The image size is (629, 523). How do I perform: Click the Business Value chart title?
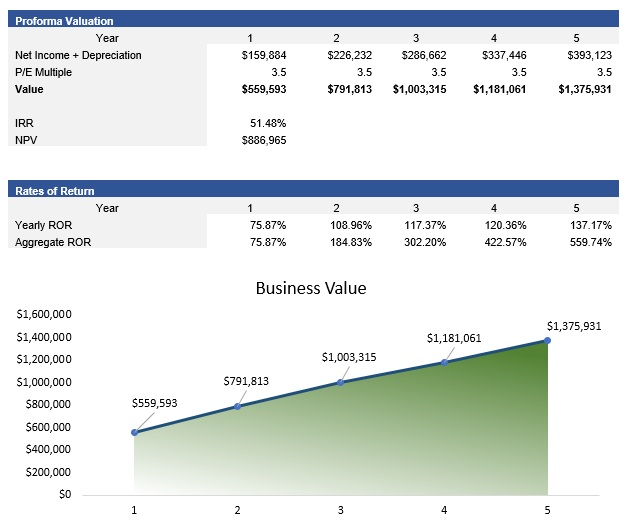(x=311, y=288)
